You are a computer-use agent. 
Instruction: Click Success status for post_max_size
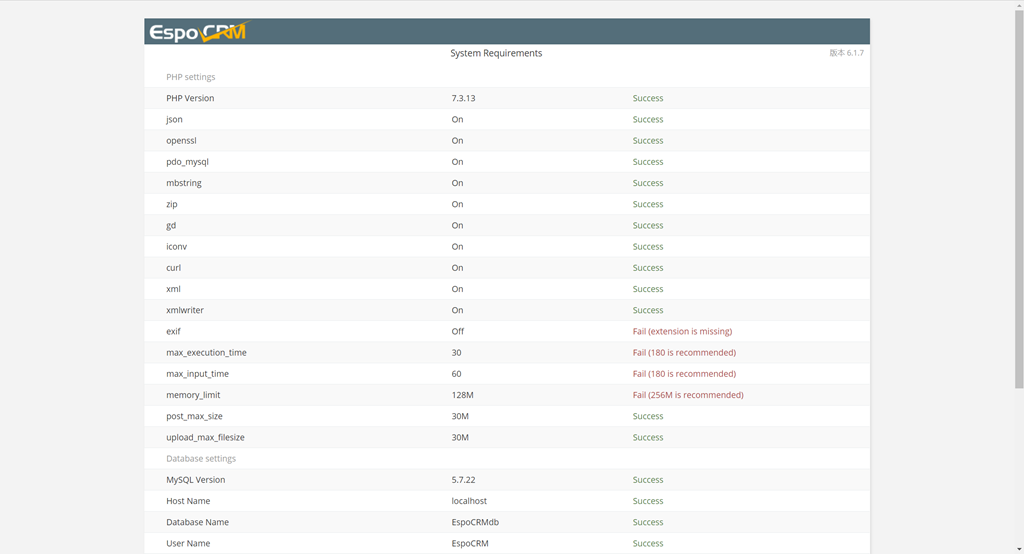648,416
